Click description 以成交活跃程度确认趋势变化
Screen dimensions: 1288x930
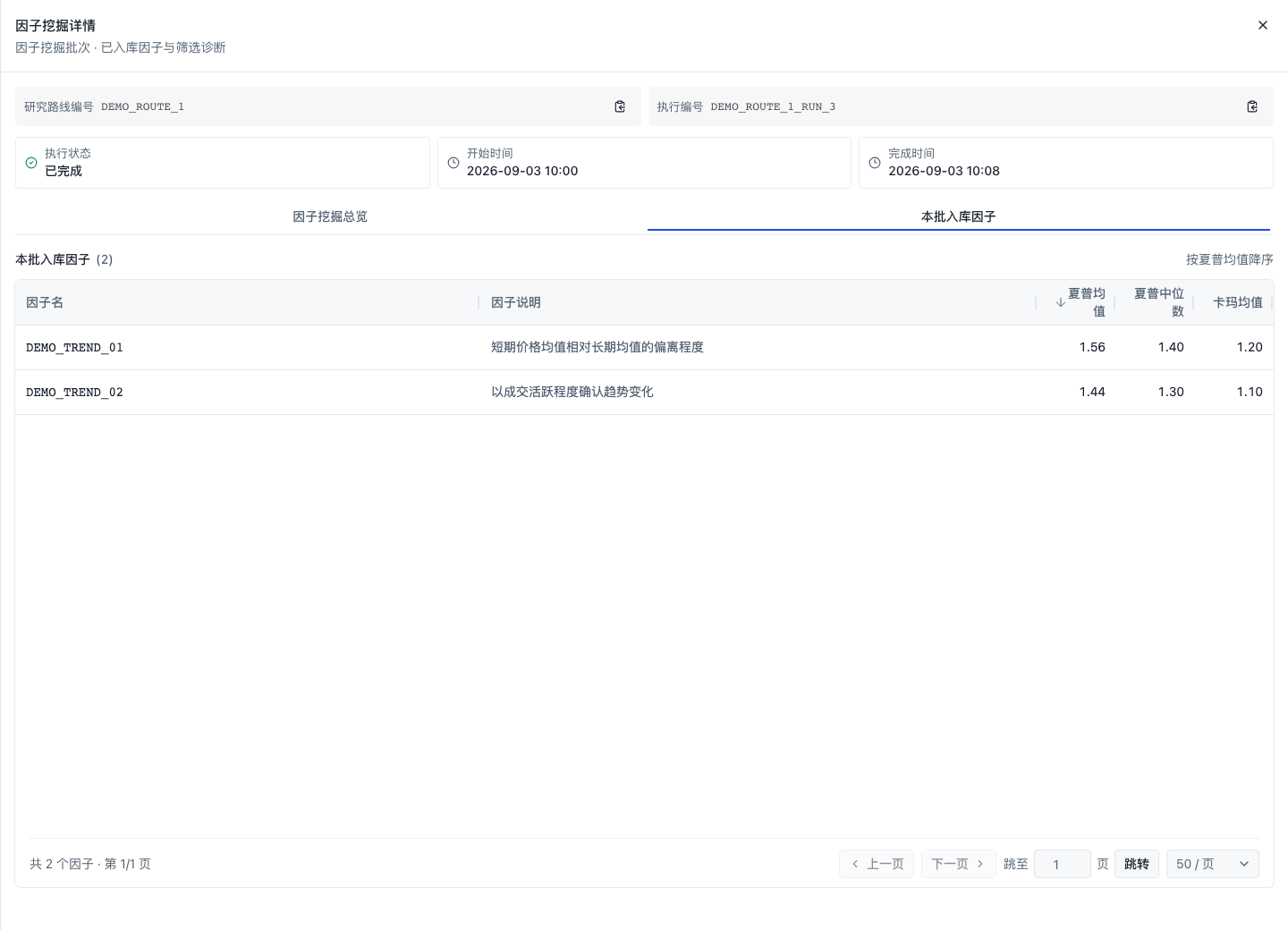tap(572, 392)
